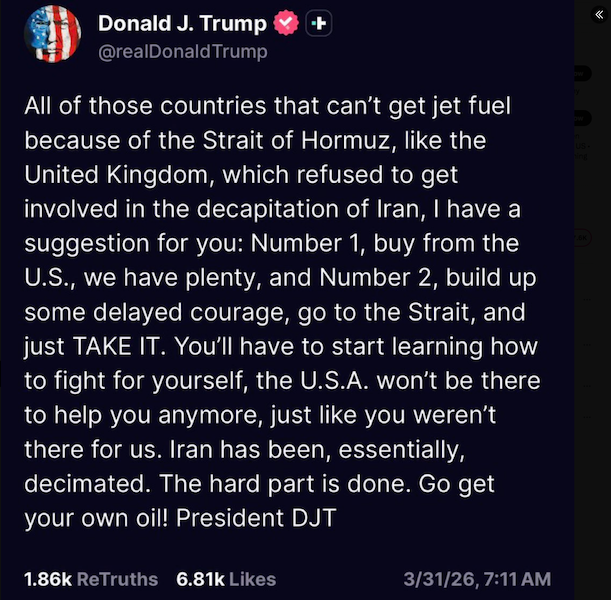Click the second dimmed pill button at right edge

coord(582,118)
